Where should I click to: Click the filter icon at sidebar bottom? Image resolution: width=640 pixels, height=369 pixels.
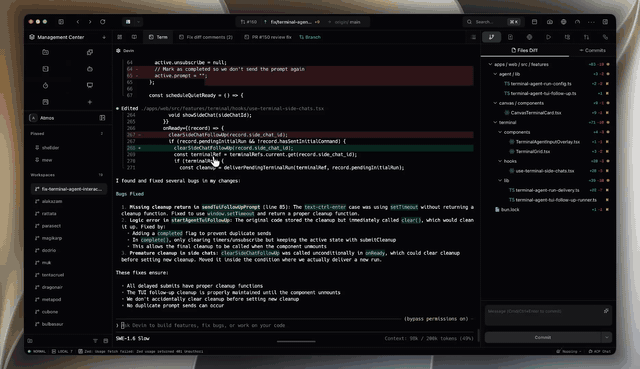(x=95, y=341)
